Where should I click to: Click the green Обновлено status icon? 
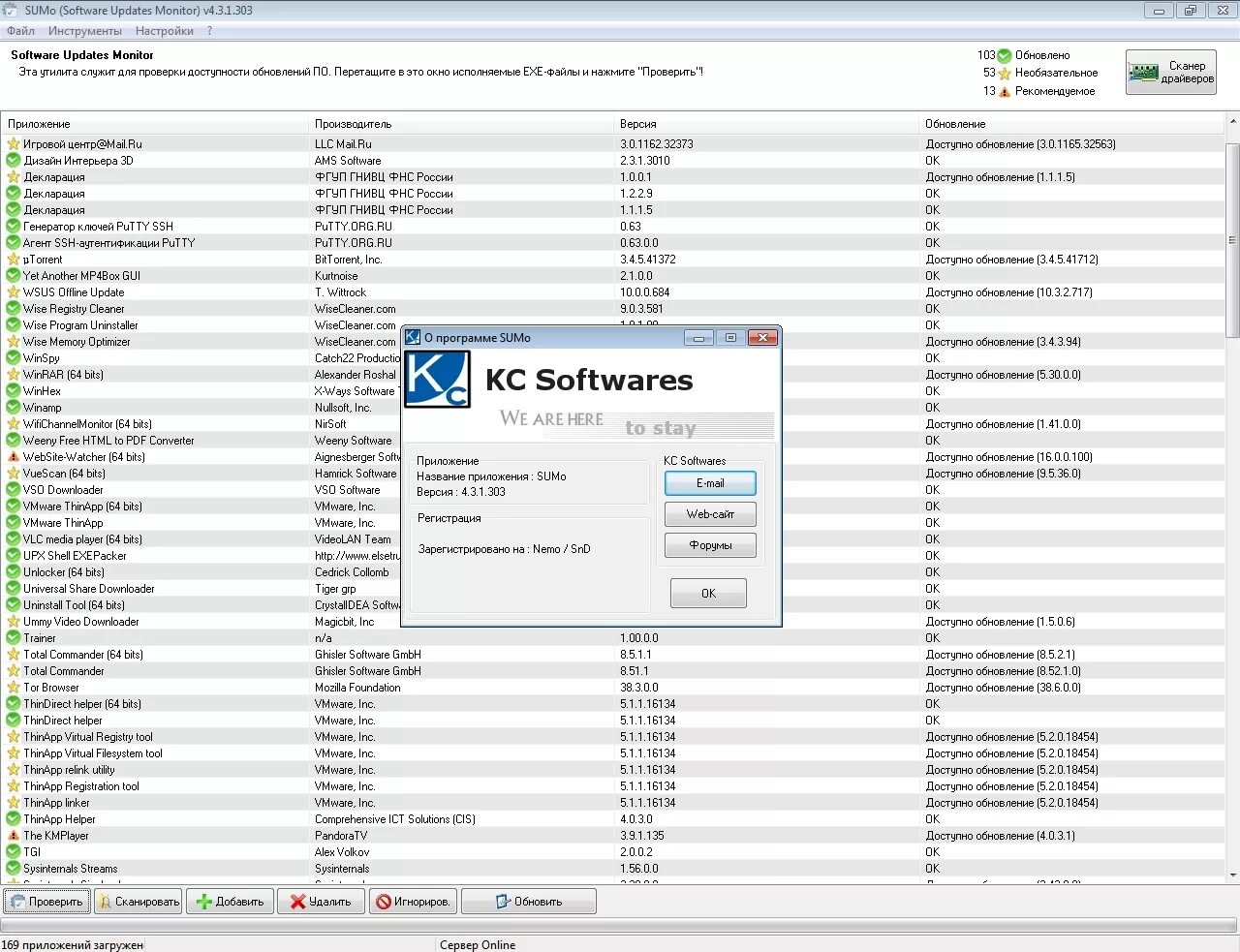[x=1005, y=55]
